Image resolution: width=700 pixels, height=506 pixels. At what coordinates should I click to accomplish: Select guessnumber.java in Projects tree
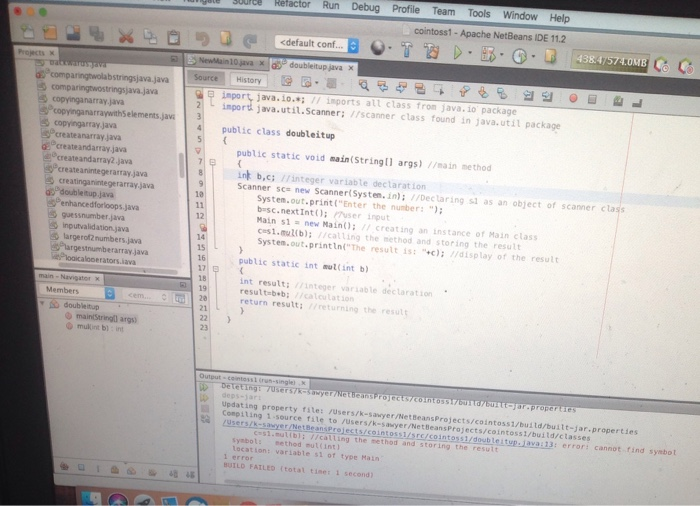tap(93, 216)
